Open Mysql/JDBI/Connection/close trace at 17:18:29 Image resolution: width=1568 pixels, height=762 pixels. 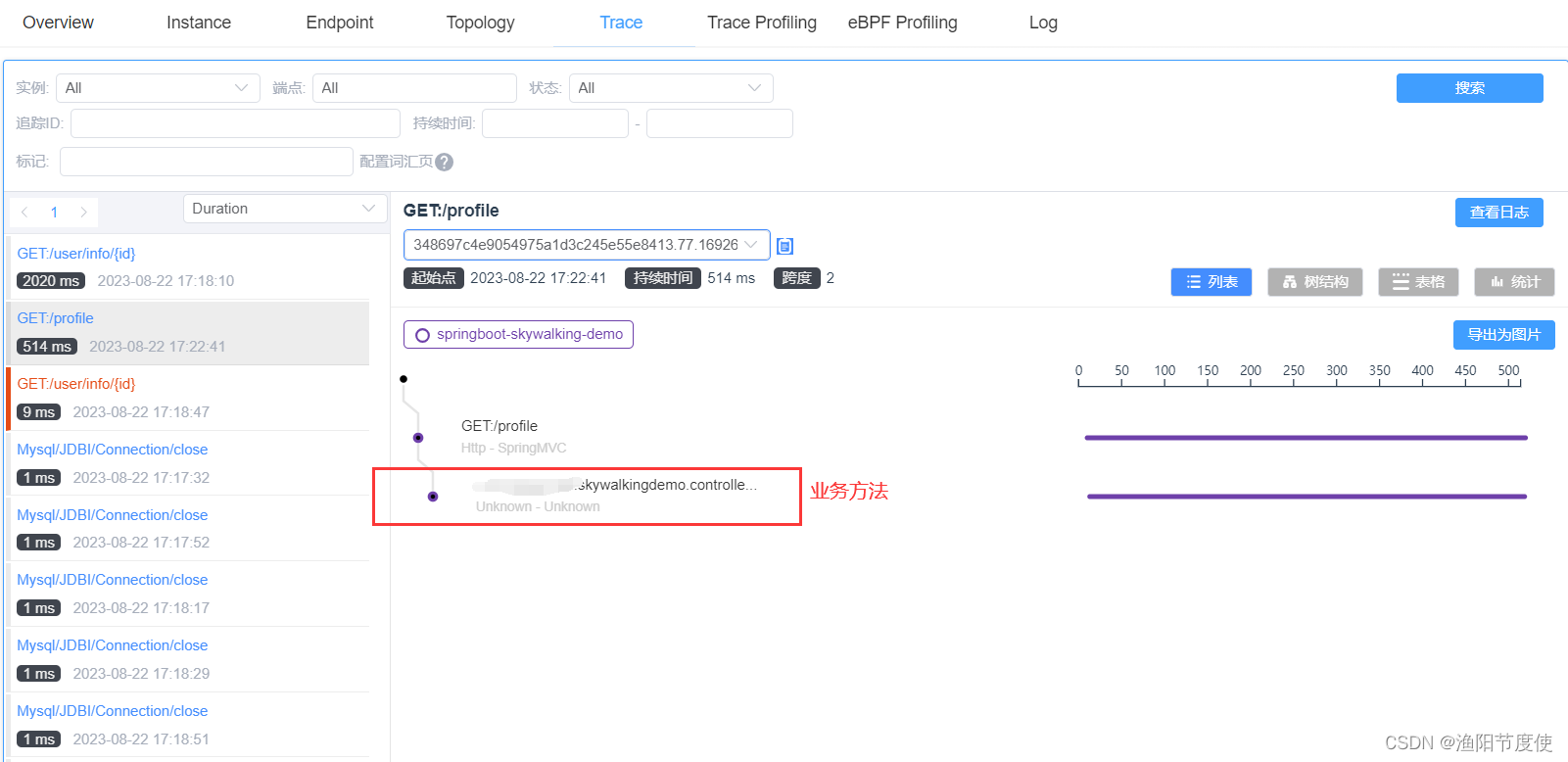188,660
